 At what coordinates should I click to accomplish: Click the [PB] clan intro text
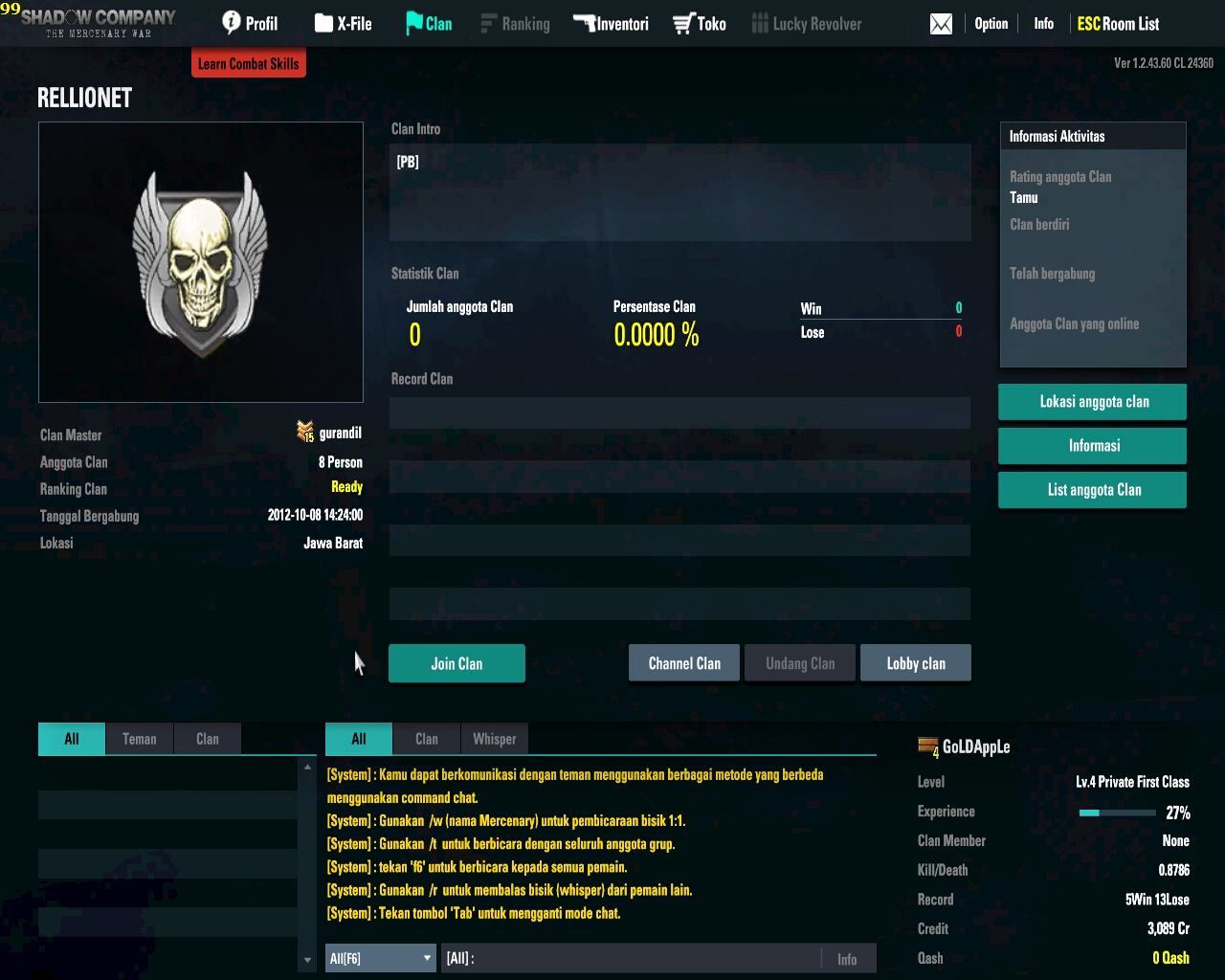click(x=408, y=162)
